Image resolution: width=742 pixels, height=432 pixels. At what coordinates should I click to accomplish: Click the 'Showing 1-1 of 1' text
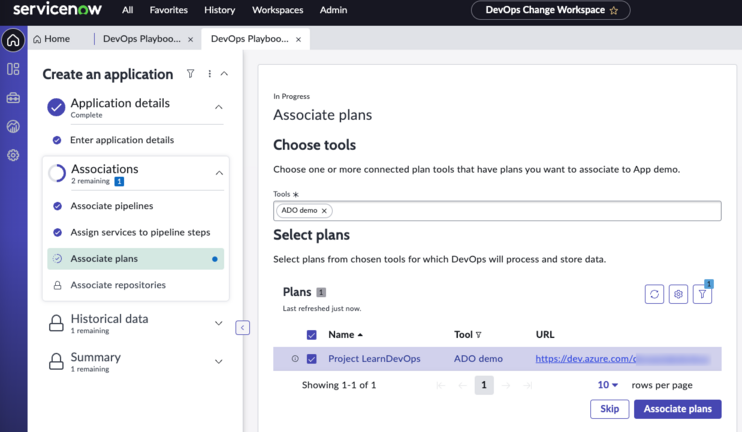click(x=339, y=385)
